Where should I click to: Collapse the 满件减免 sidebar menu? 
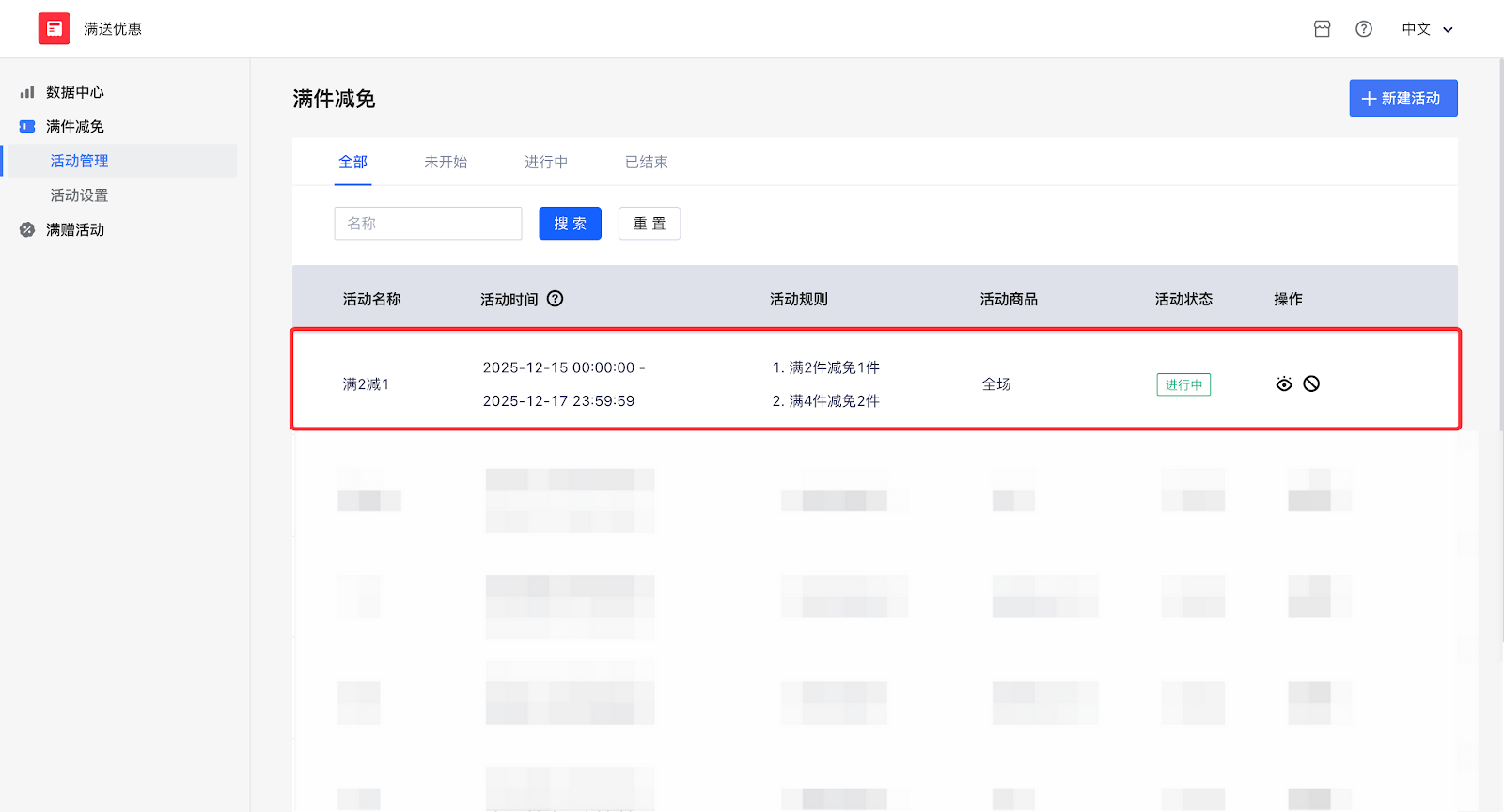click(x=75, y=127)
